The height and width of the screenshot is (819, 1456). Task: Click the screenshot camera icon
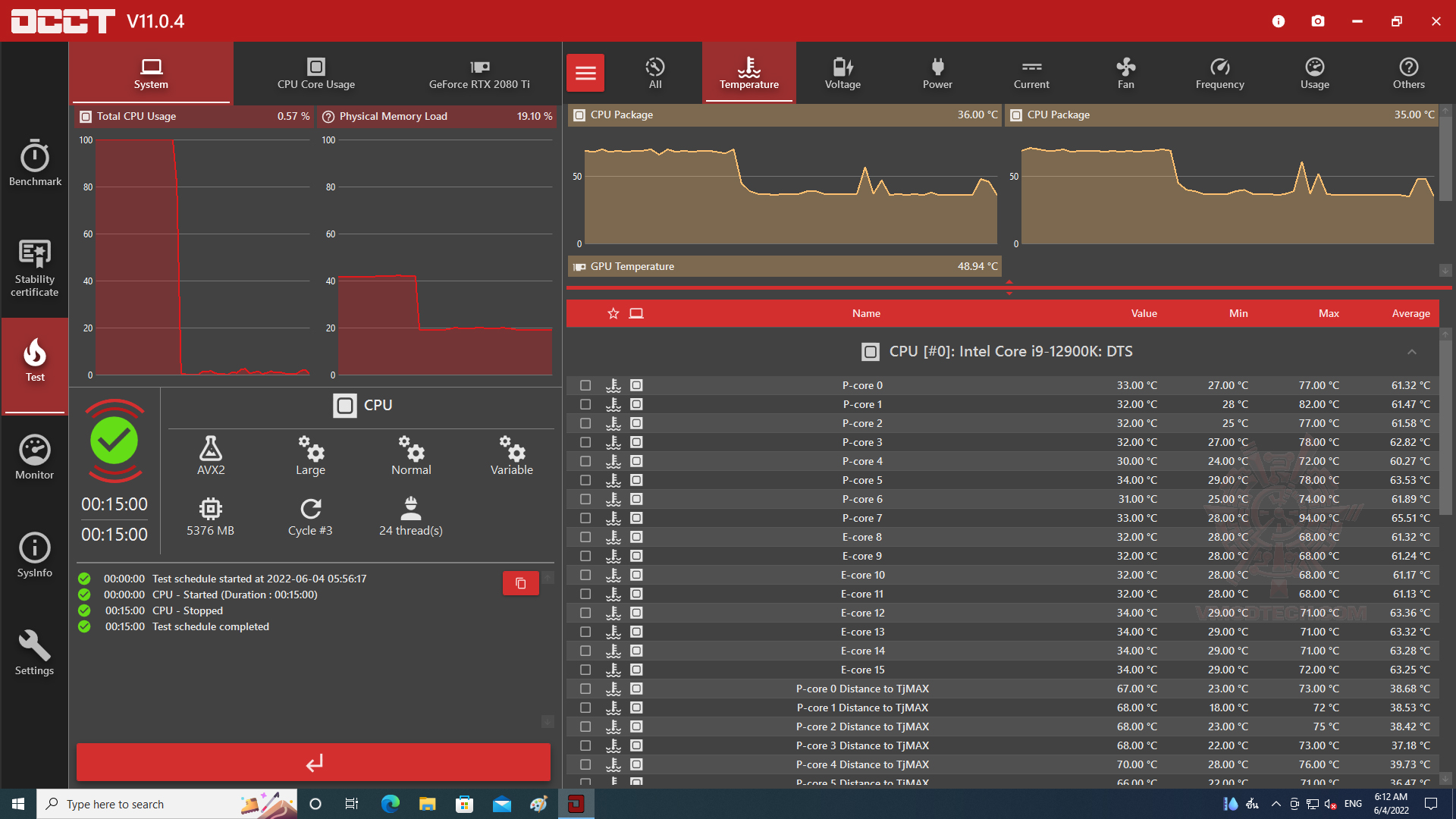tap(1318, 21)
